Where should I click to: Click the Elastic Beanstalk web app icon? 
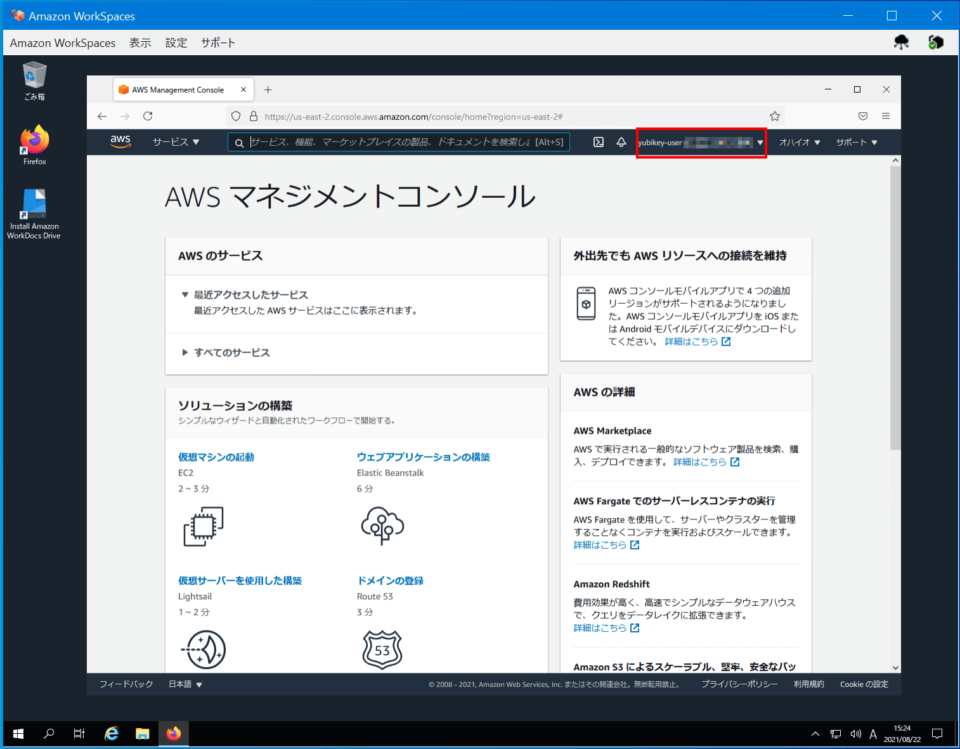point(382,524)
